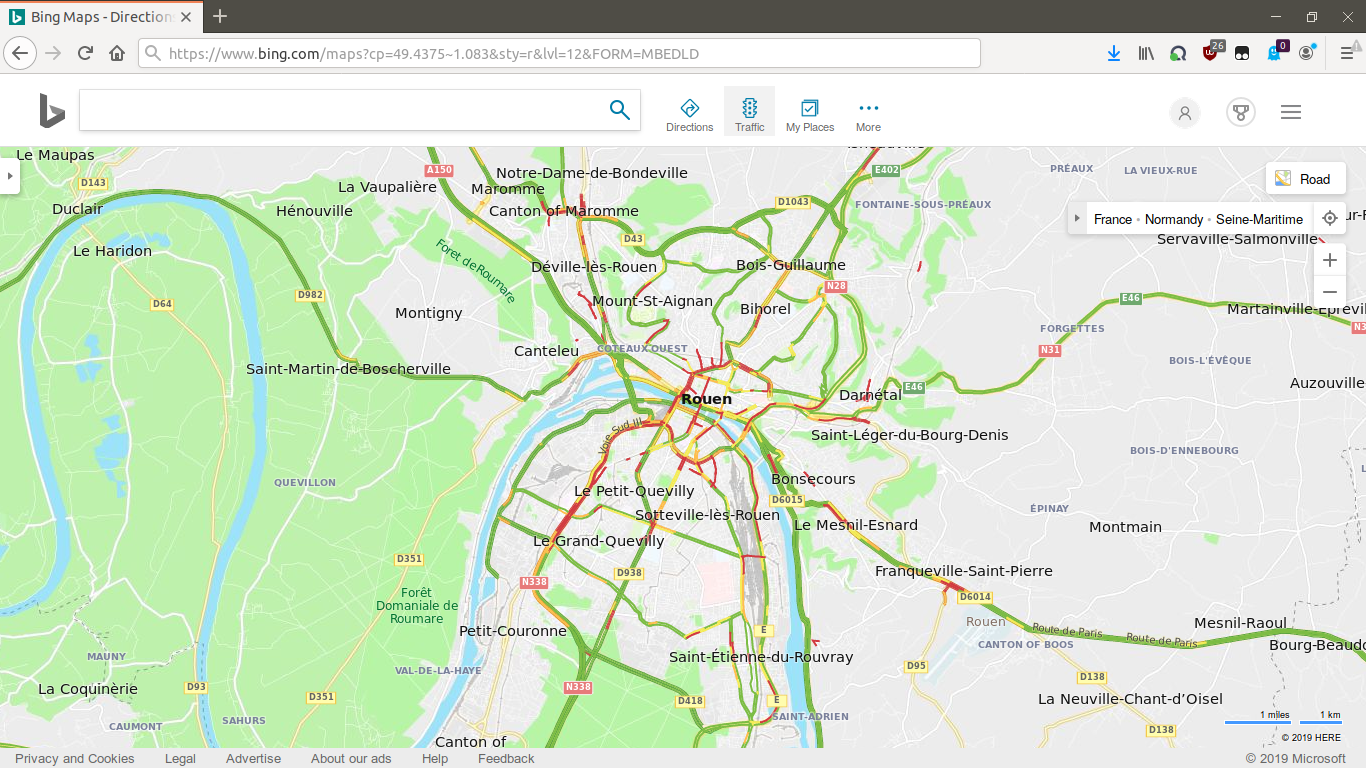Open Privacy and Cookies link
The width and height of the screenshot is (1366, 768).
74,758
